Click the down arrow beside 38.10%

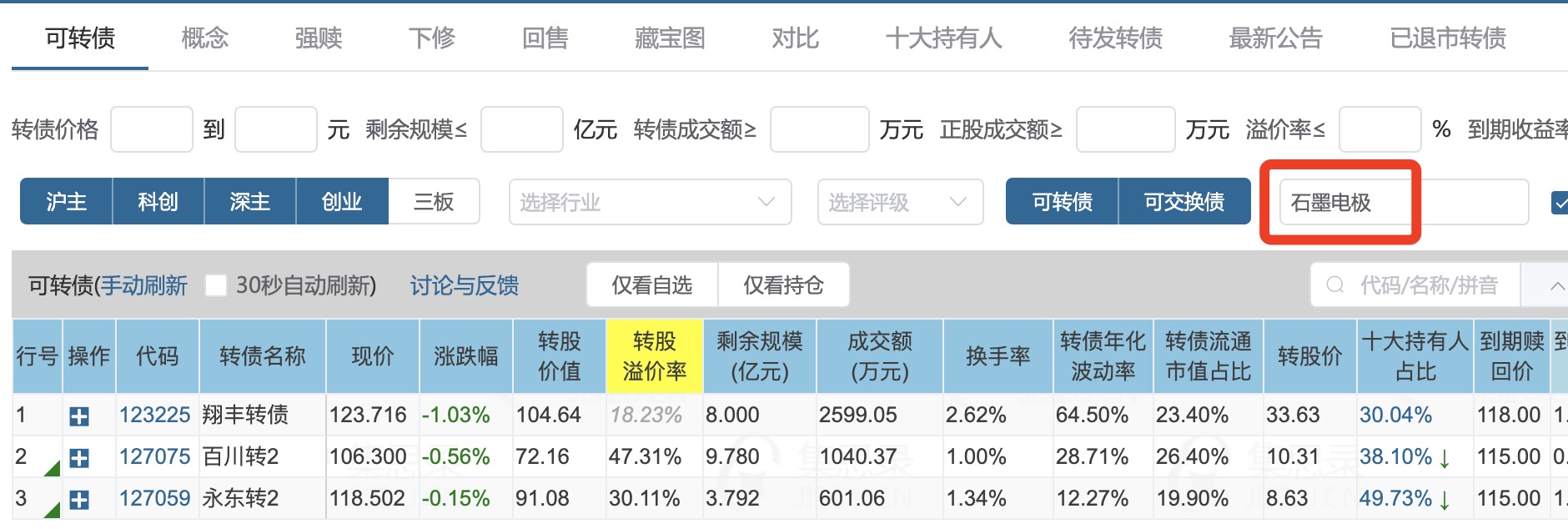(x=1444, y=458)
